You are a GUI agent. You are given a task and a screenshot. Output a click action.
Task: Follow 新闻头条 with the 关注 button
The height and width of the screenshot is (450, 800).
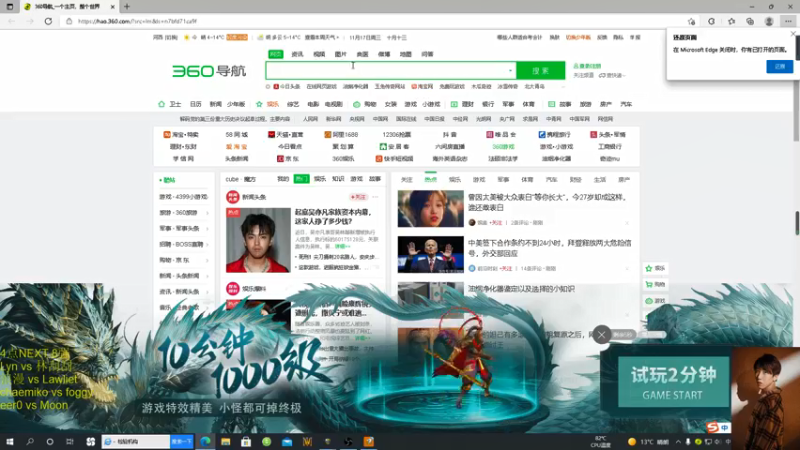point(358,197)
